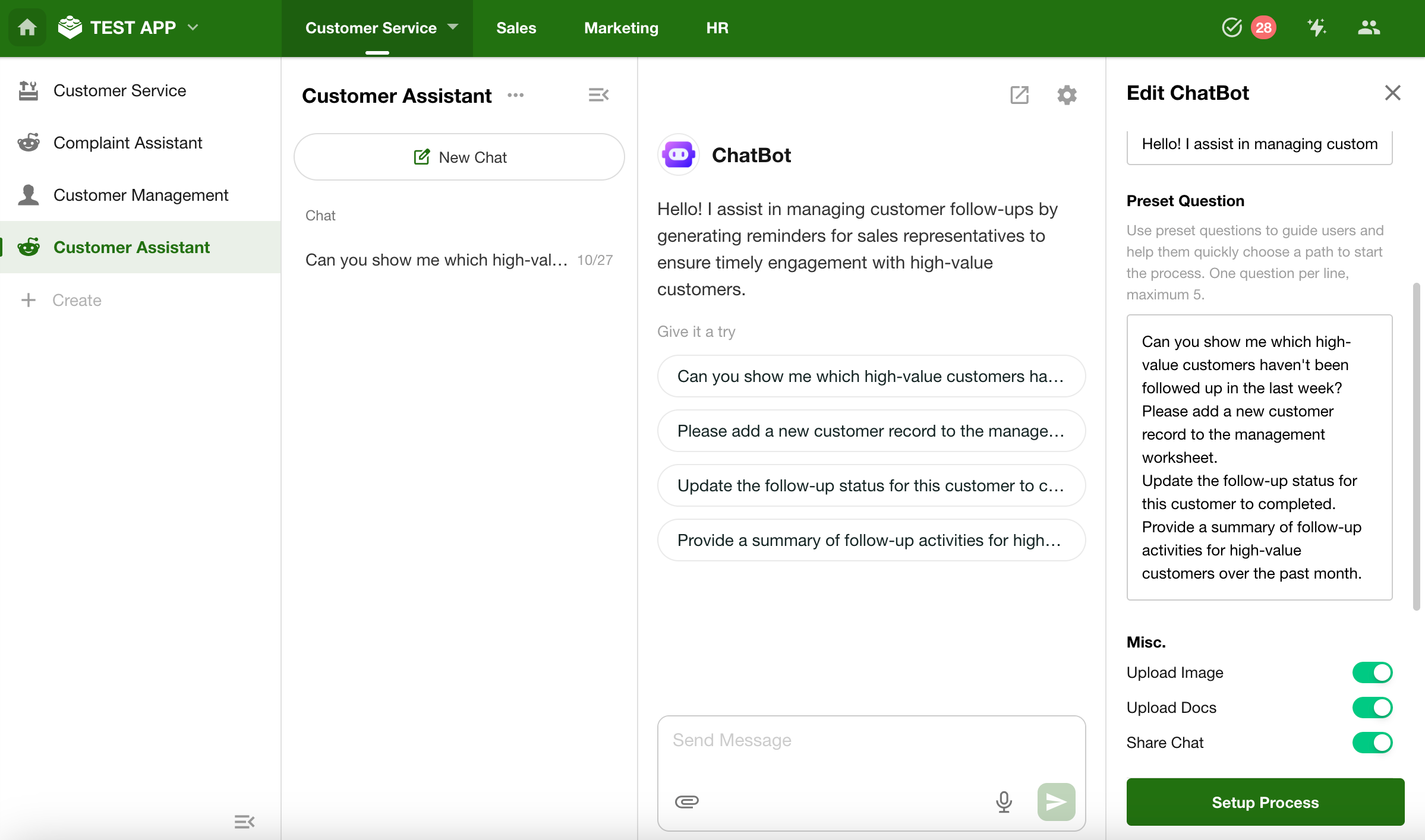Open the settings gear for ChatBot

(x=1067, y=95)
